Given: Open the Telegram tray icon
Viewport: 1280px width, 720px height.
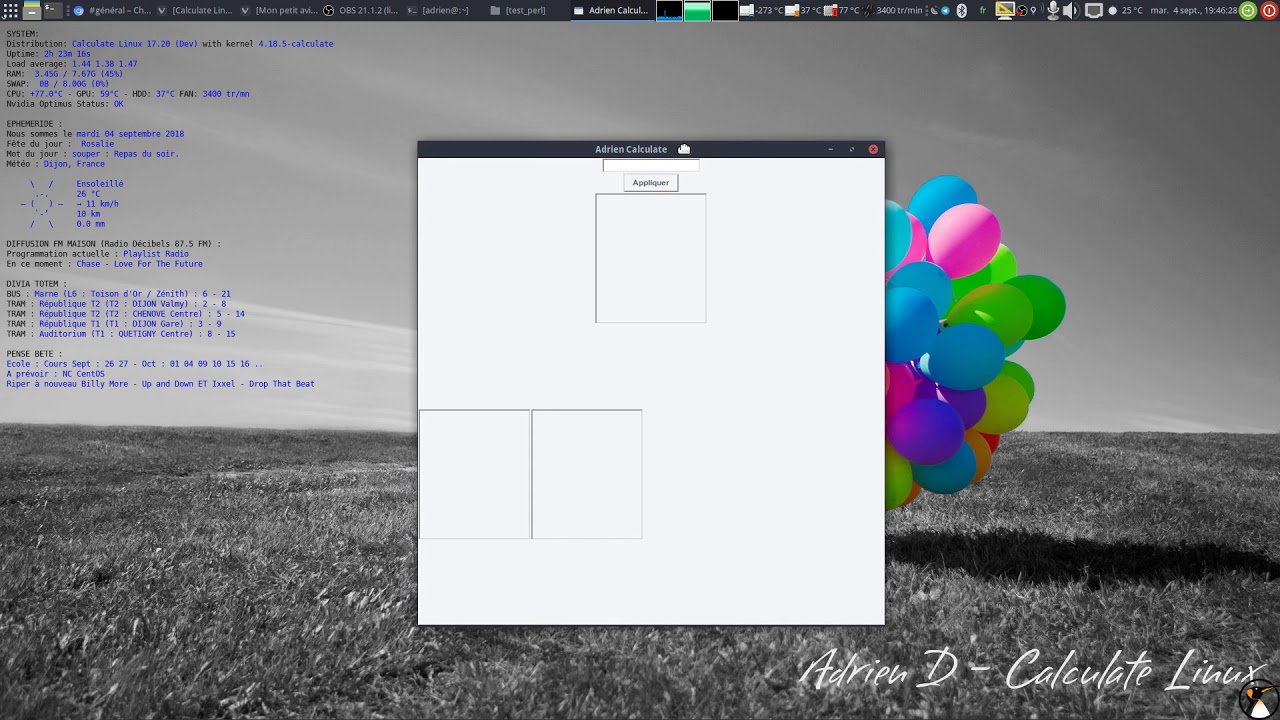Looking at the screenshot, I should [945, 10].
